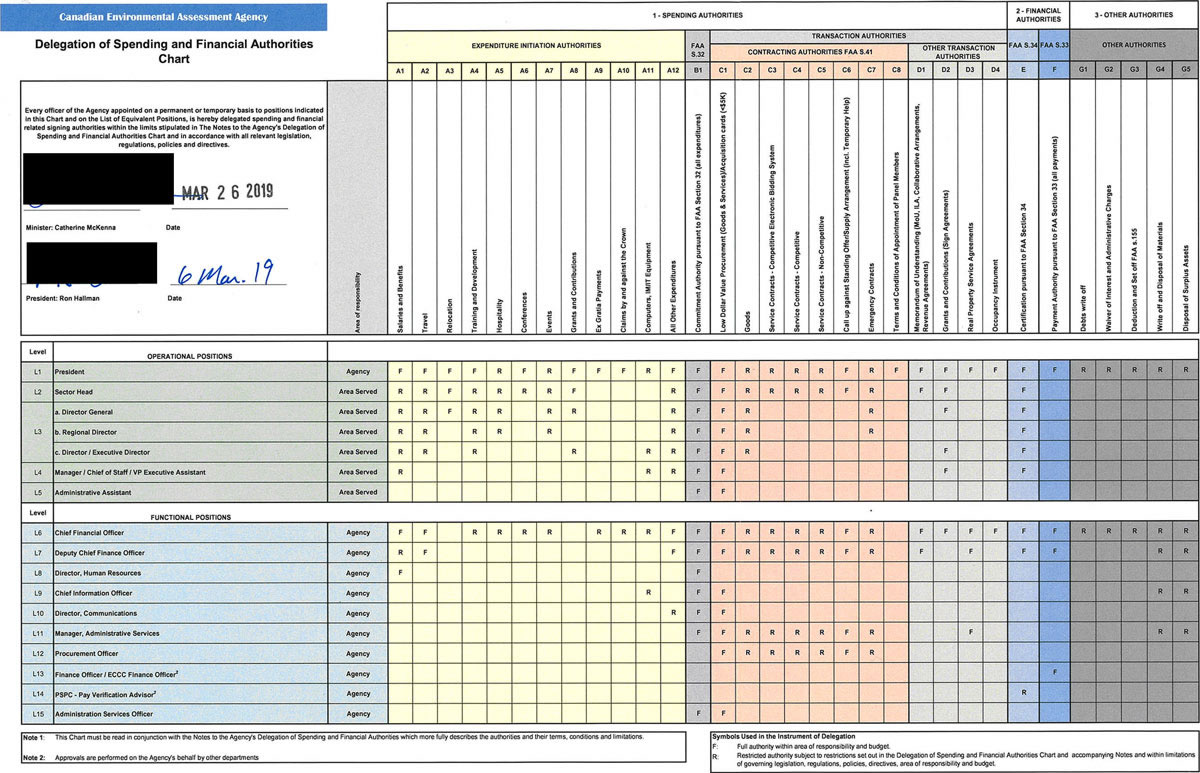Screen dimensions: 1200x773
Task: Click the Note 2 label at bottom
Action: pyautogui.click(x=33, y=757)
